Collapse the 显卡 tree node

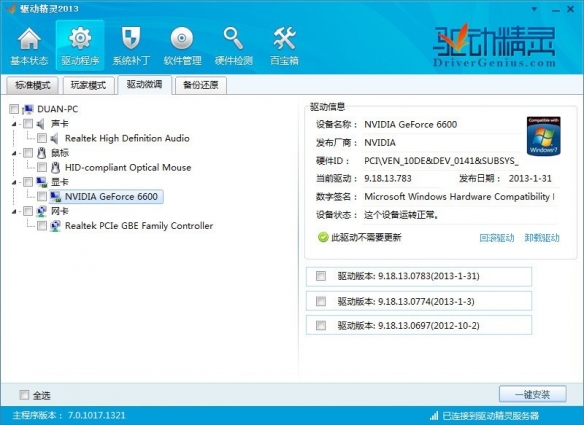[x=14, y=182]
